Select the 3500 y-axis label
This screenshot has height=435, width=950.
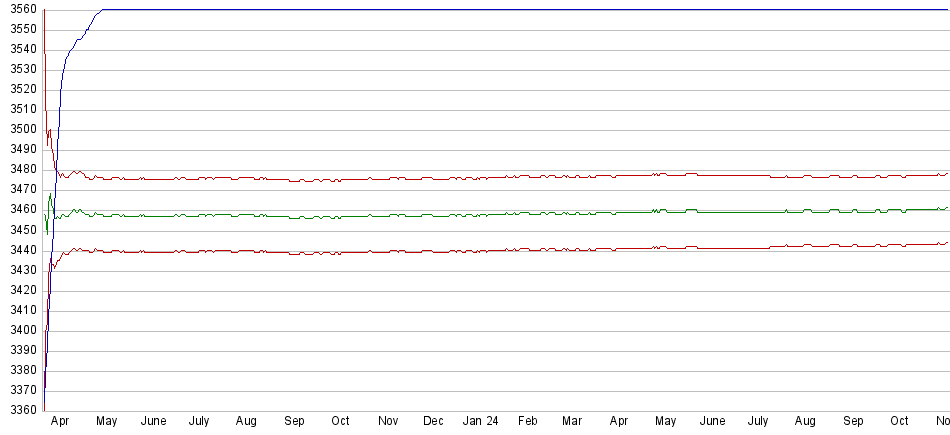20,130
